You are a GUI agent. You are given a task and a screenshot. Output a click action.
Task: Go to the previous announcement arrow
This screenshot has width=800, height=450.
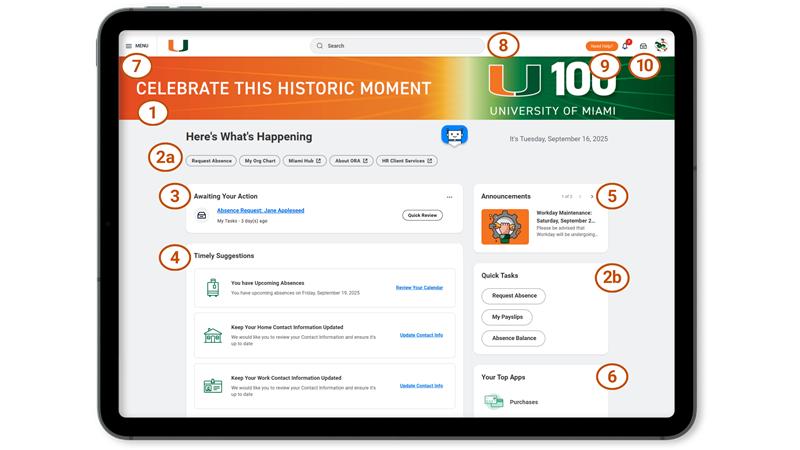coord(580,196)
